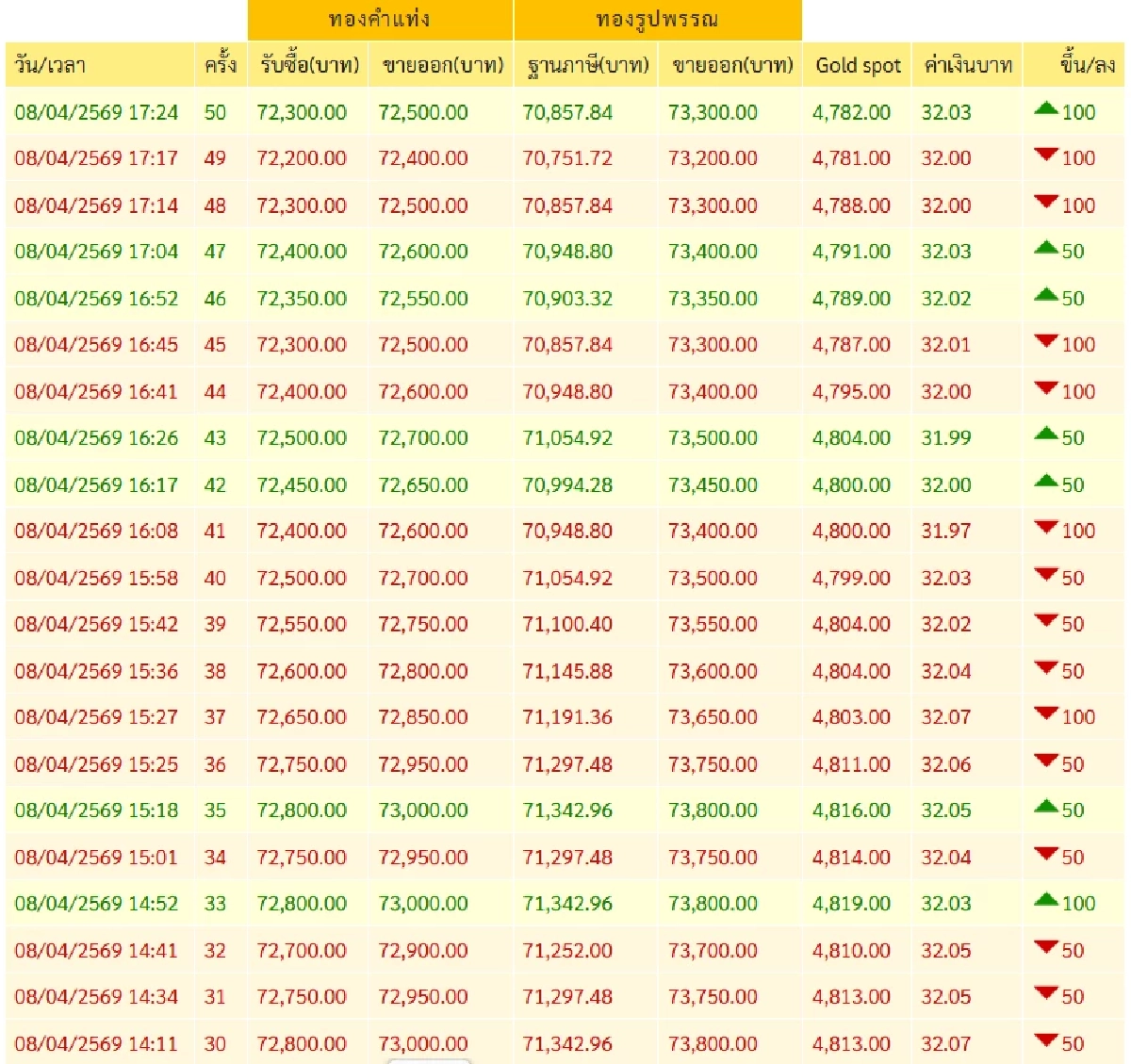Click the green up arrow in row 33
This screenshot has width=1131, height=1064.
[1045, 901]
